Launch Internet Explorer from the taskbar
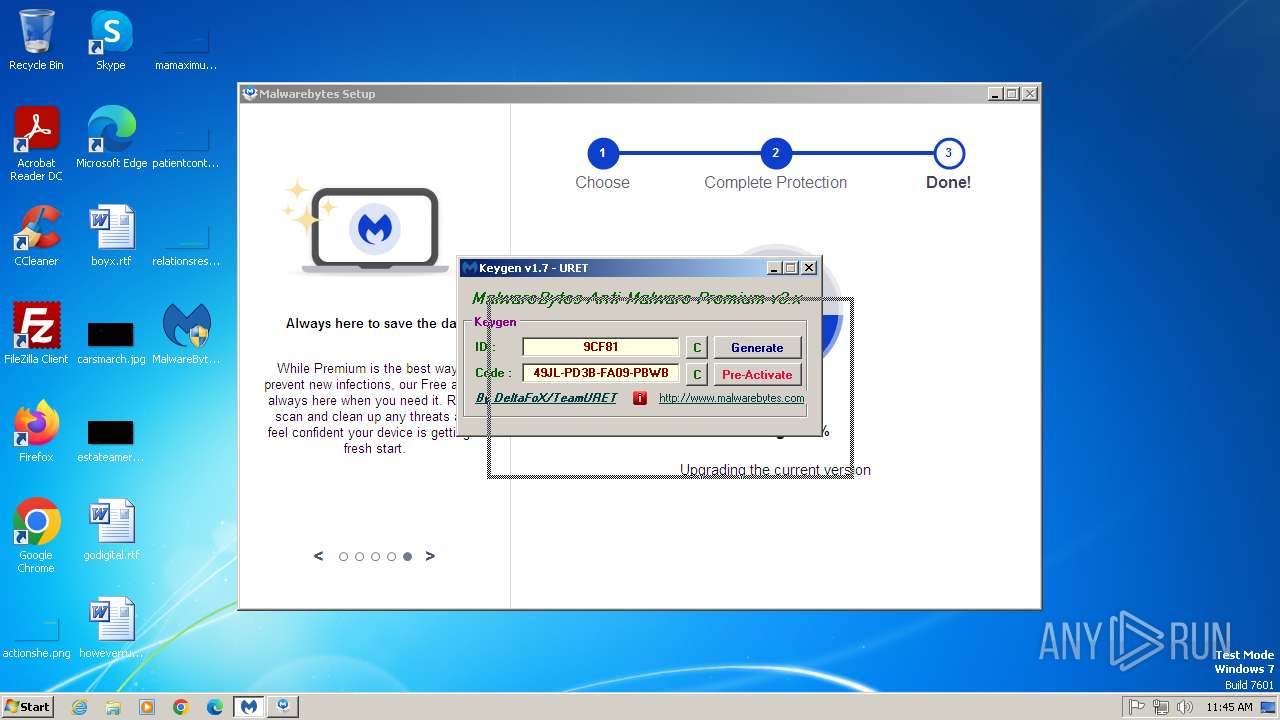1280x720 pixels. (79, 707)
